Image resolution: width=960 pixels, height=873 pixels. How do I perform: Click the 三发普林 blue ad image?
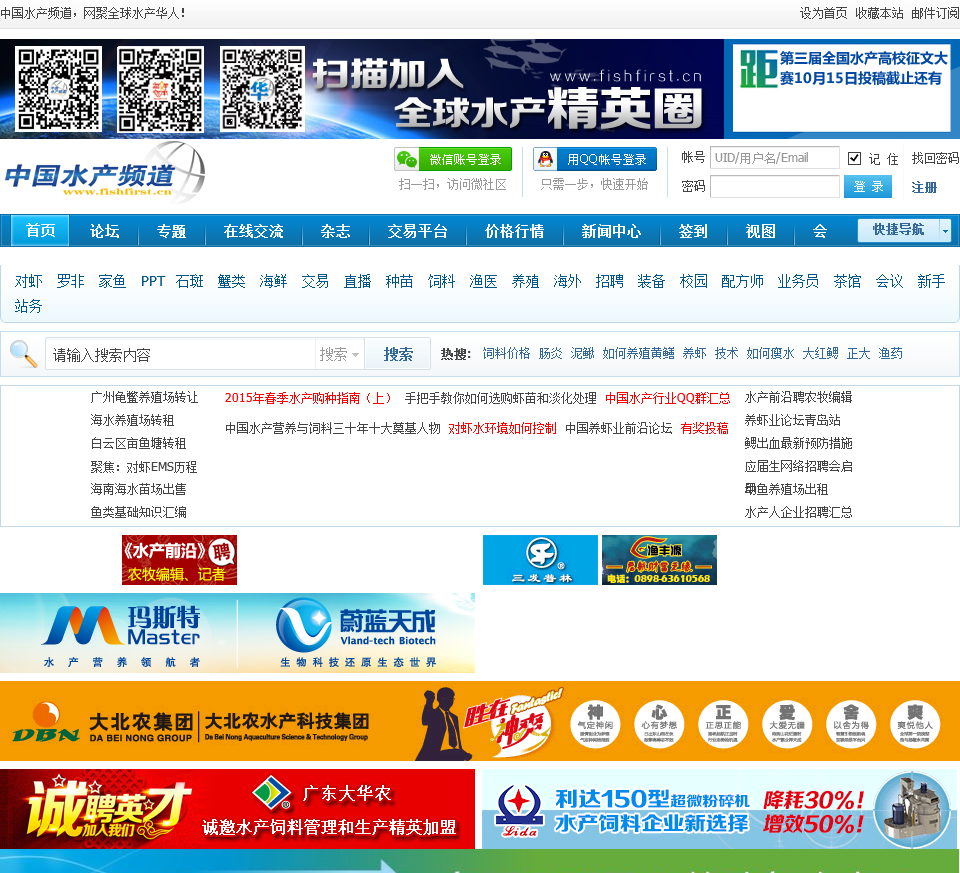coord(540,560)
